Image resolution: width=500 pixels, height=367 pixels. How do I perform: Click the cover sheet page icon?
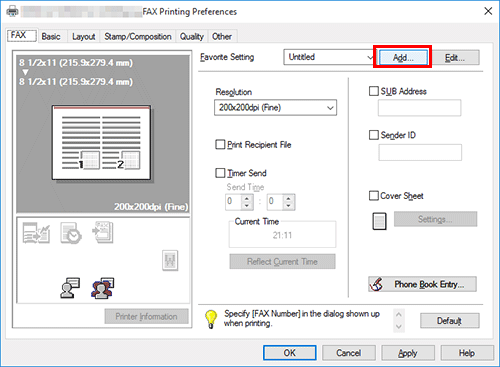click(x=379, y=221)
